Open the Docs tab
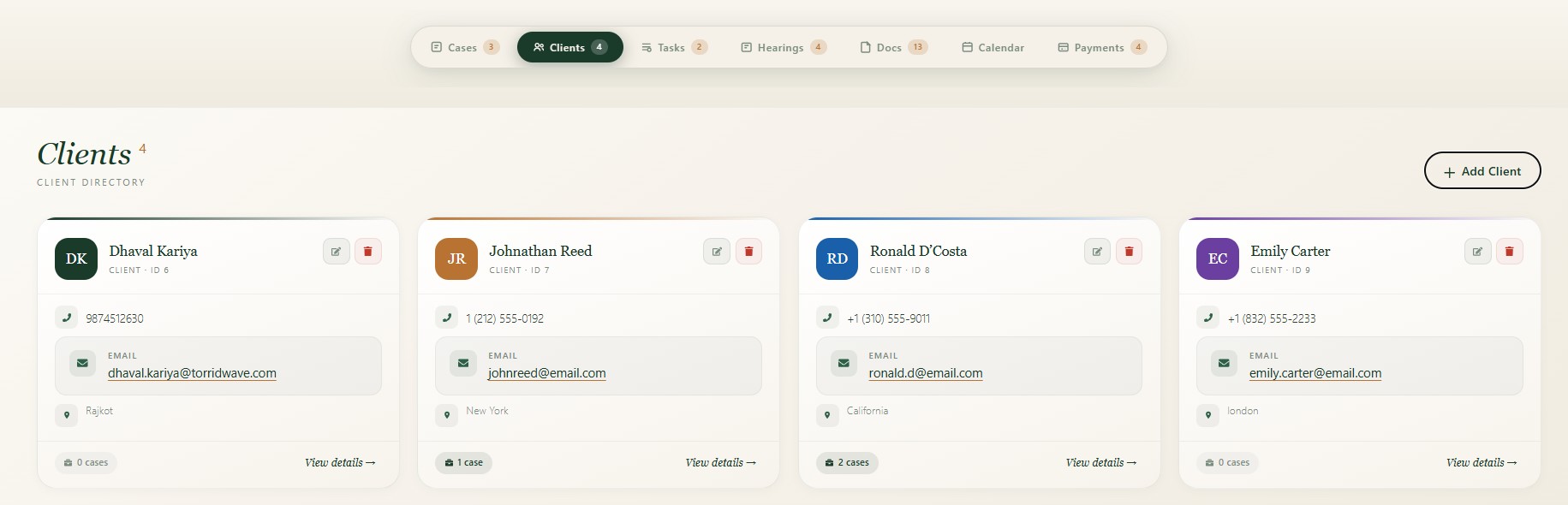Image resolution: width=1568 pixels, height=505 pixels. tap(893, 47)
